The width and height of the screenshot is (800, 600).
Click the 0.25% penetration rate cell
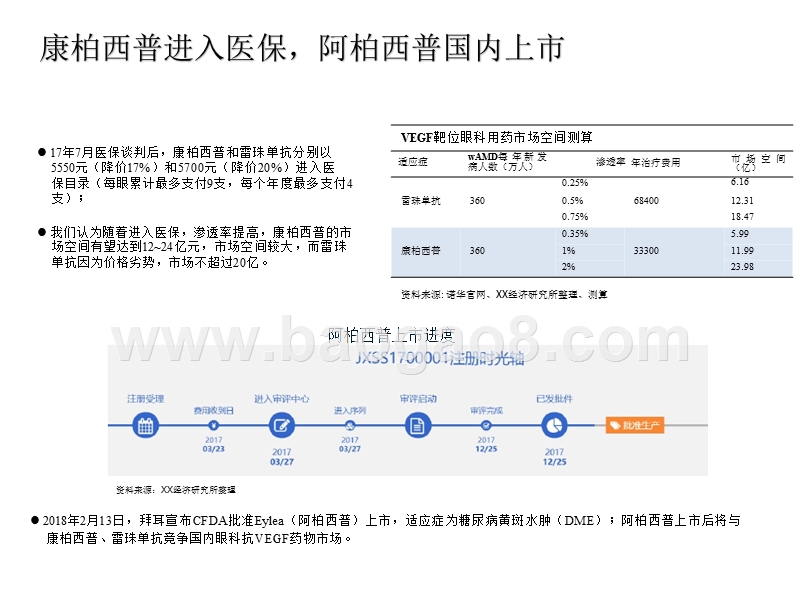tap(575, 183)
